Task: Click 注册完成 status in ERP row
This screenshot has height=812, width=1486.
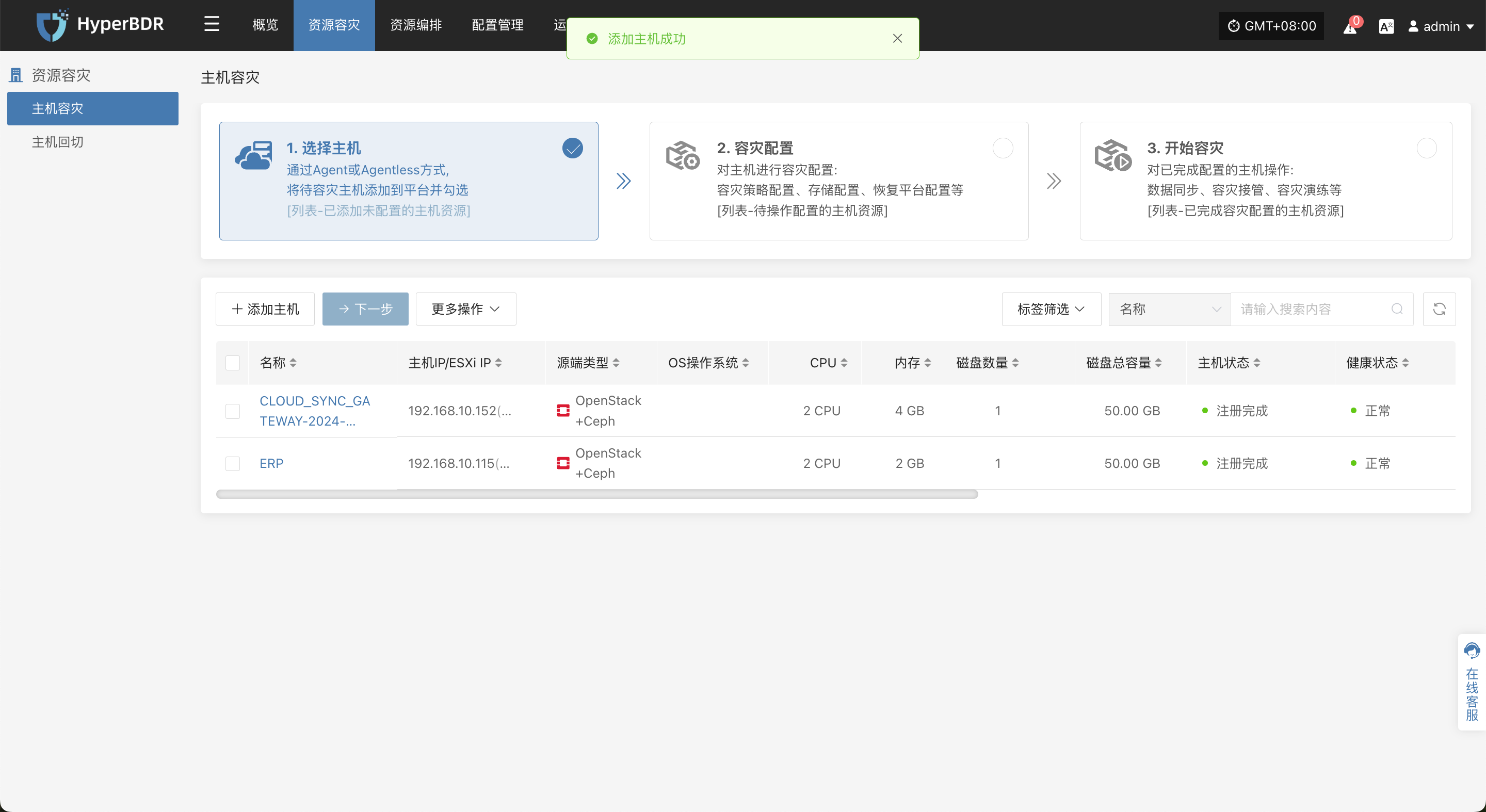Action: tap(1242, 464)
